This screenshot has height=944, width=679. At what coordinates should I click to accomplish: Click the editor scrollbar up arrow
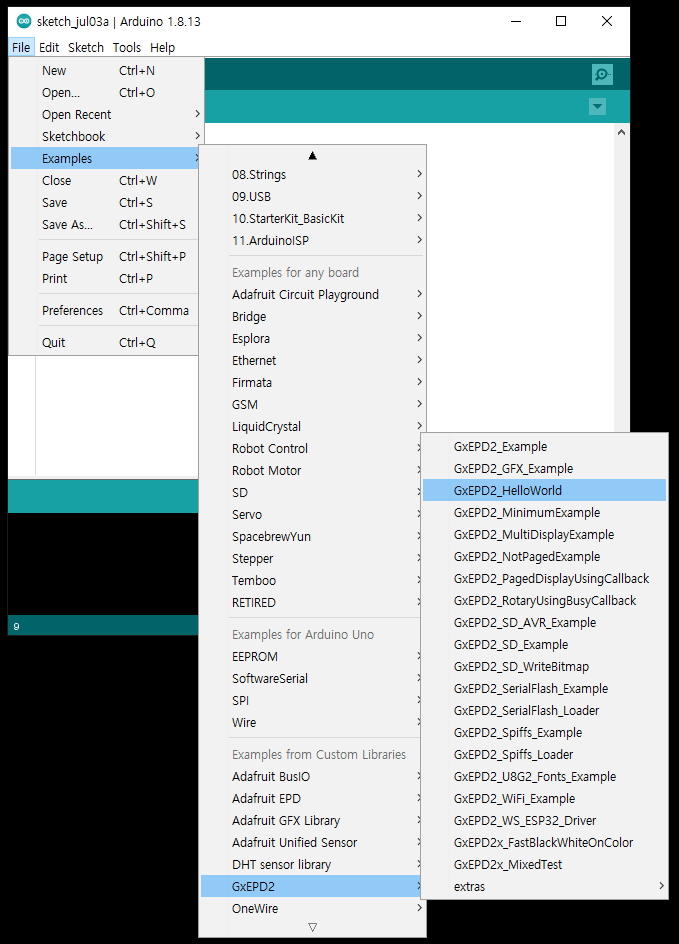(621, 132)
